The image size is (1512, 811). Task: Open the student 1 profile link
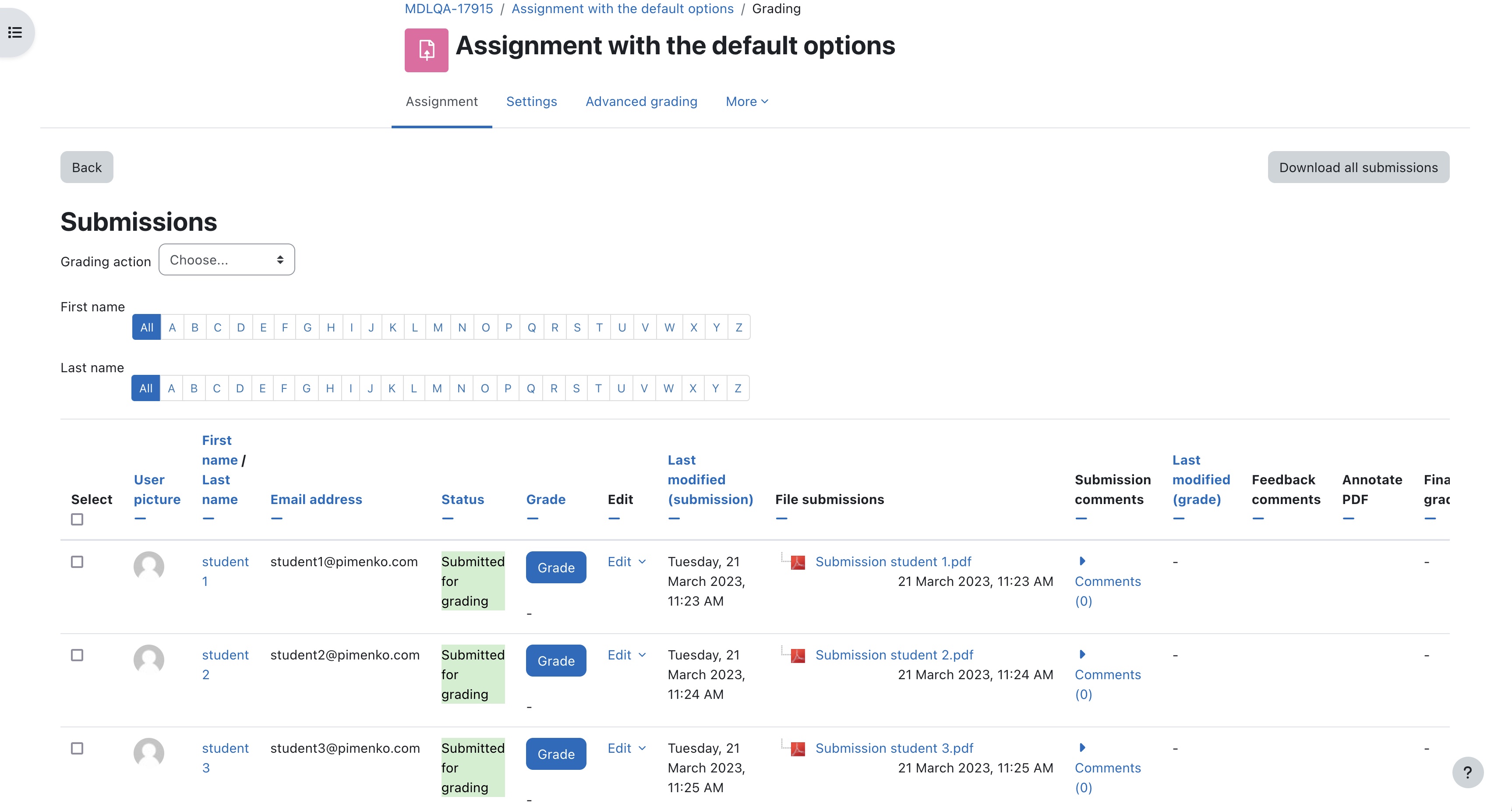226,571
